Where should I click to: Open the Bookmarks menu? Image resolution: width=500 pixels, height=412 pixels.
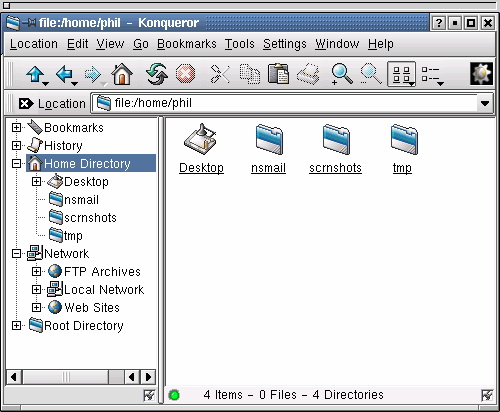(187, 44)
